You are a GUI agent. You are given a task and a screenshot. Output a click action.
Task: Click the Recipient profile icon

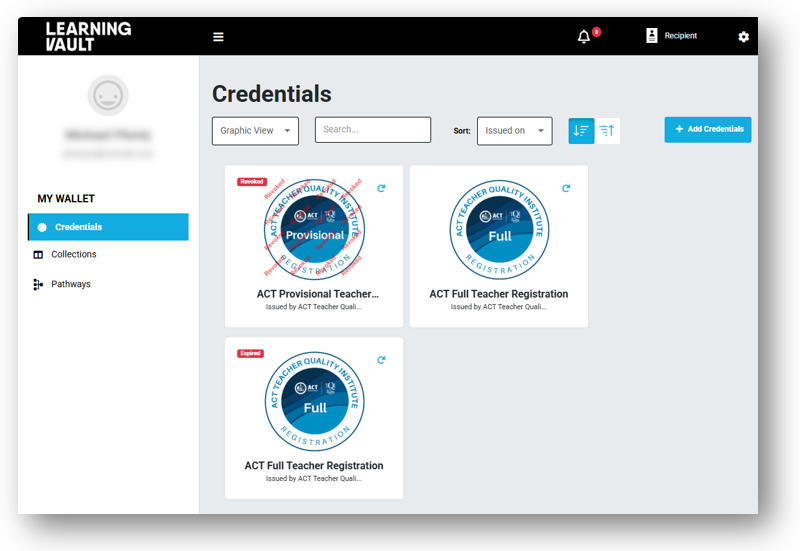tap(652, 35)
